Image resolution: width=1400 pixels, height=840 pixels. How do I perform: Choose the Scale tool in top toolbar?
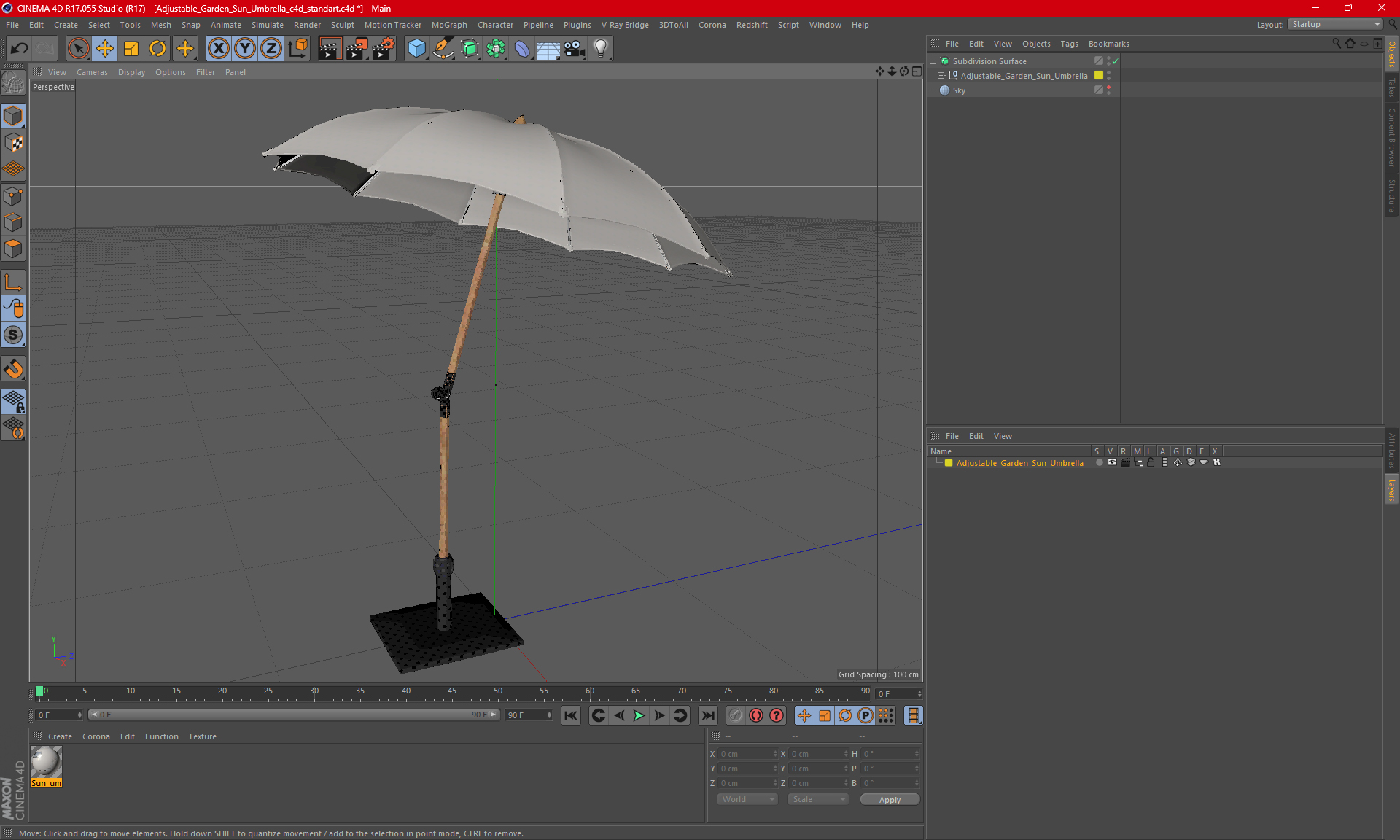[131, 49]
